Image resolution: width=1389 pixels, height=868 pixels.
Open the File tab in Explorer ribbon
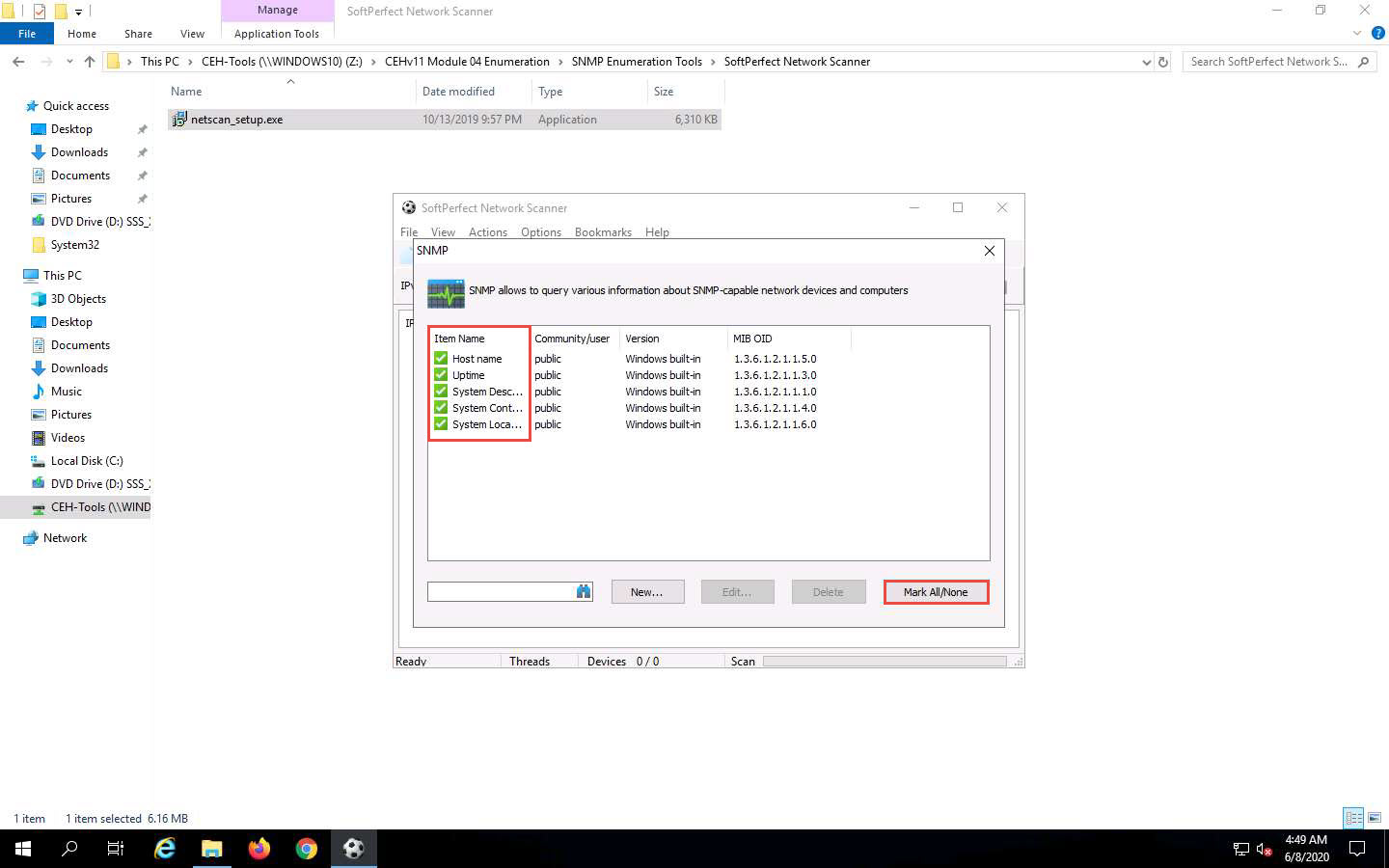(27, 34)
